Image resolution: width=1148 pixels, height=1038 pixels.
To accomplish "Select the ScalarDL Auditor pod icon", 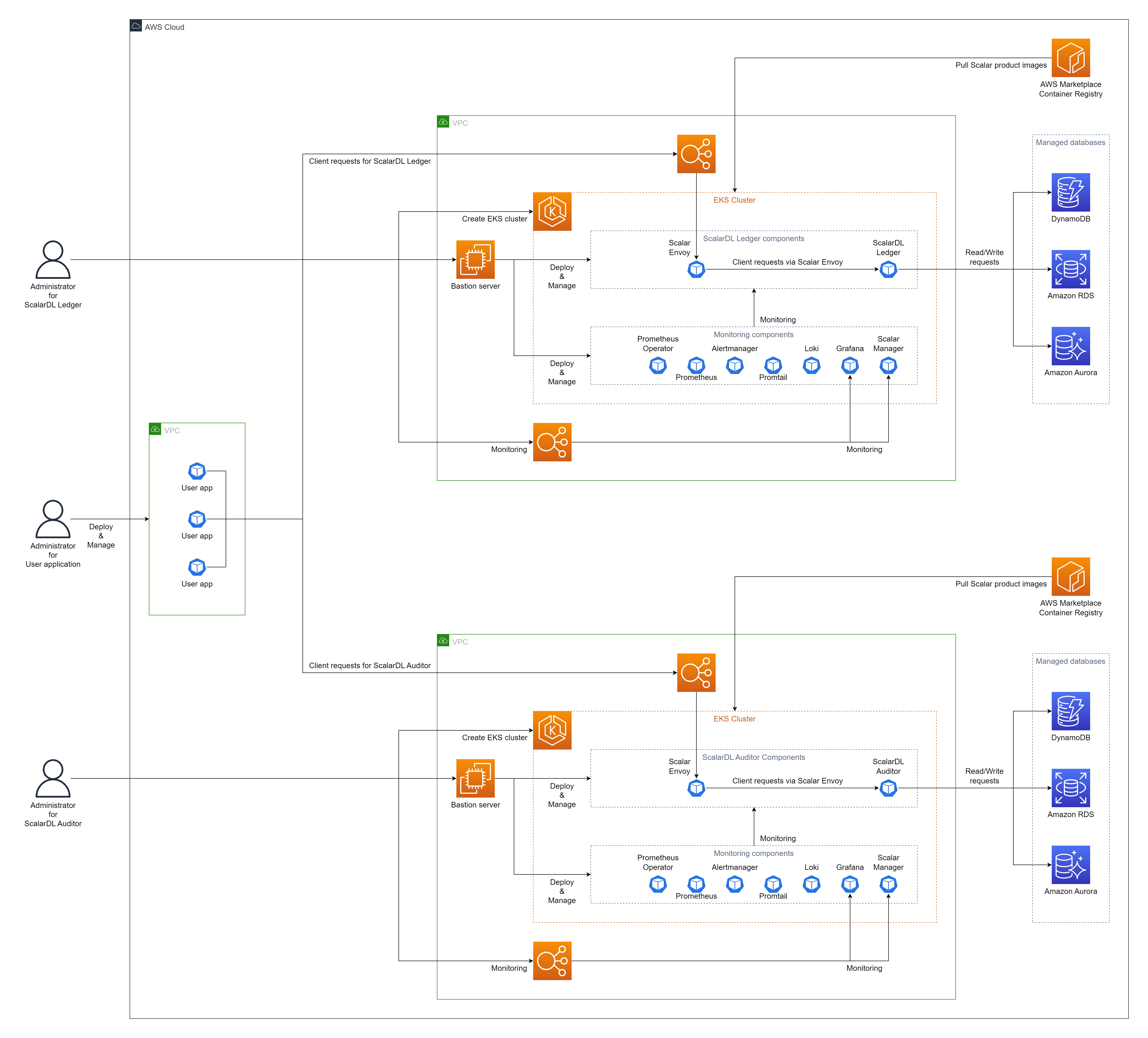I will (888, 788).
